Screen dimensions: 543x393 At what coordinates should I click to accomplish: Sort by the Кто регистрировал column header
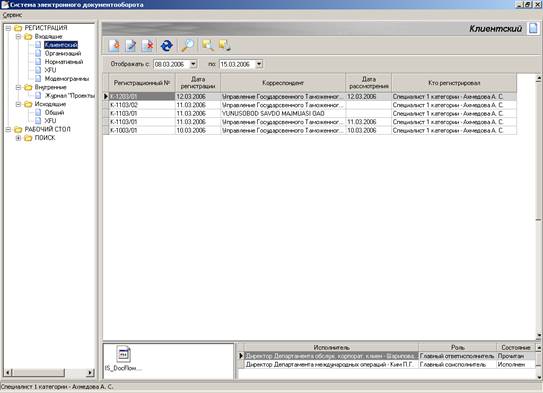pos(454,83)
